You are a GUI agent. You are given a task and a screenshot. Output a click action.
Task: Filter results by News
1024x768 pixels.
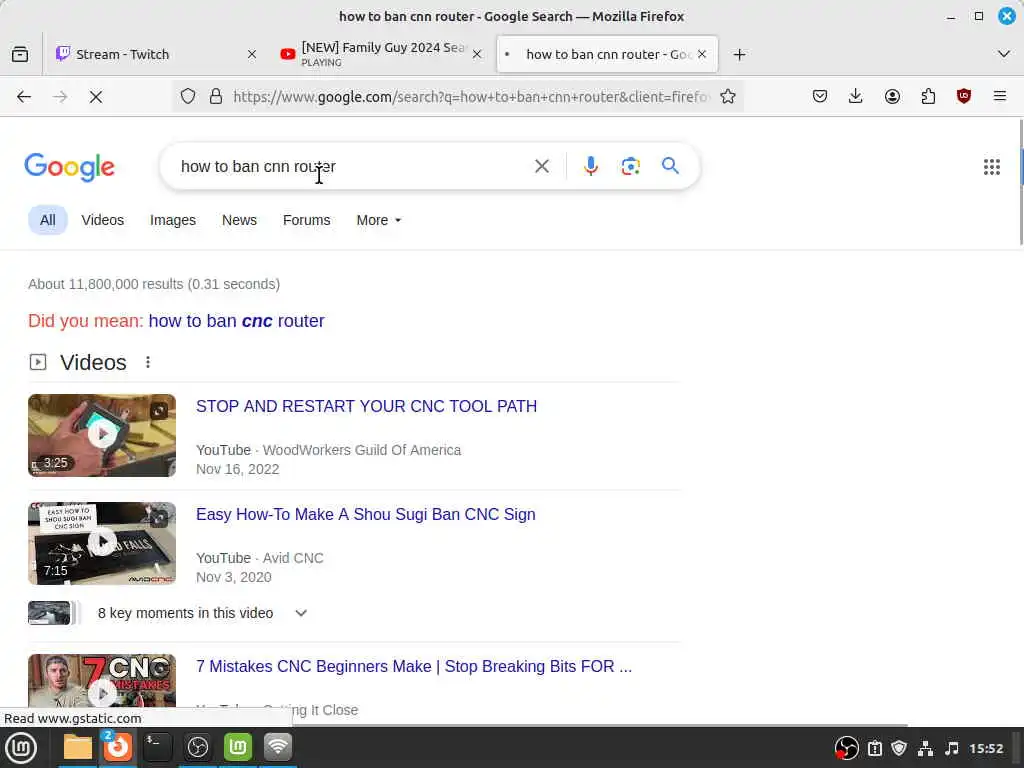239,221
